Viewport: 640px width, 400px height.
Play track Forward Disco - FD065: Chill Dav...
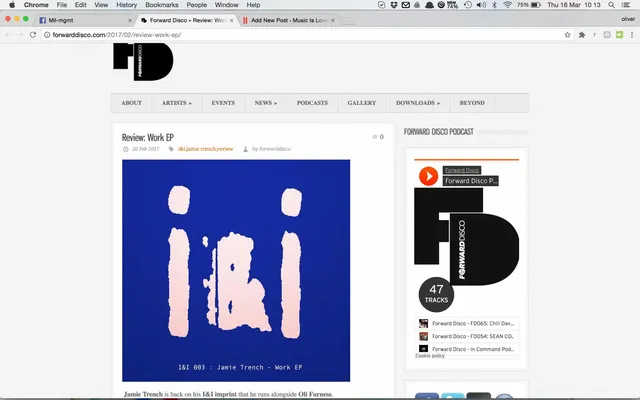[467, 323]
